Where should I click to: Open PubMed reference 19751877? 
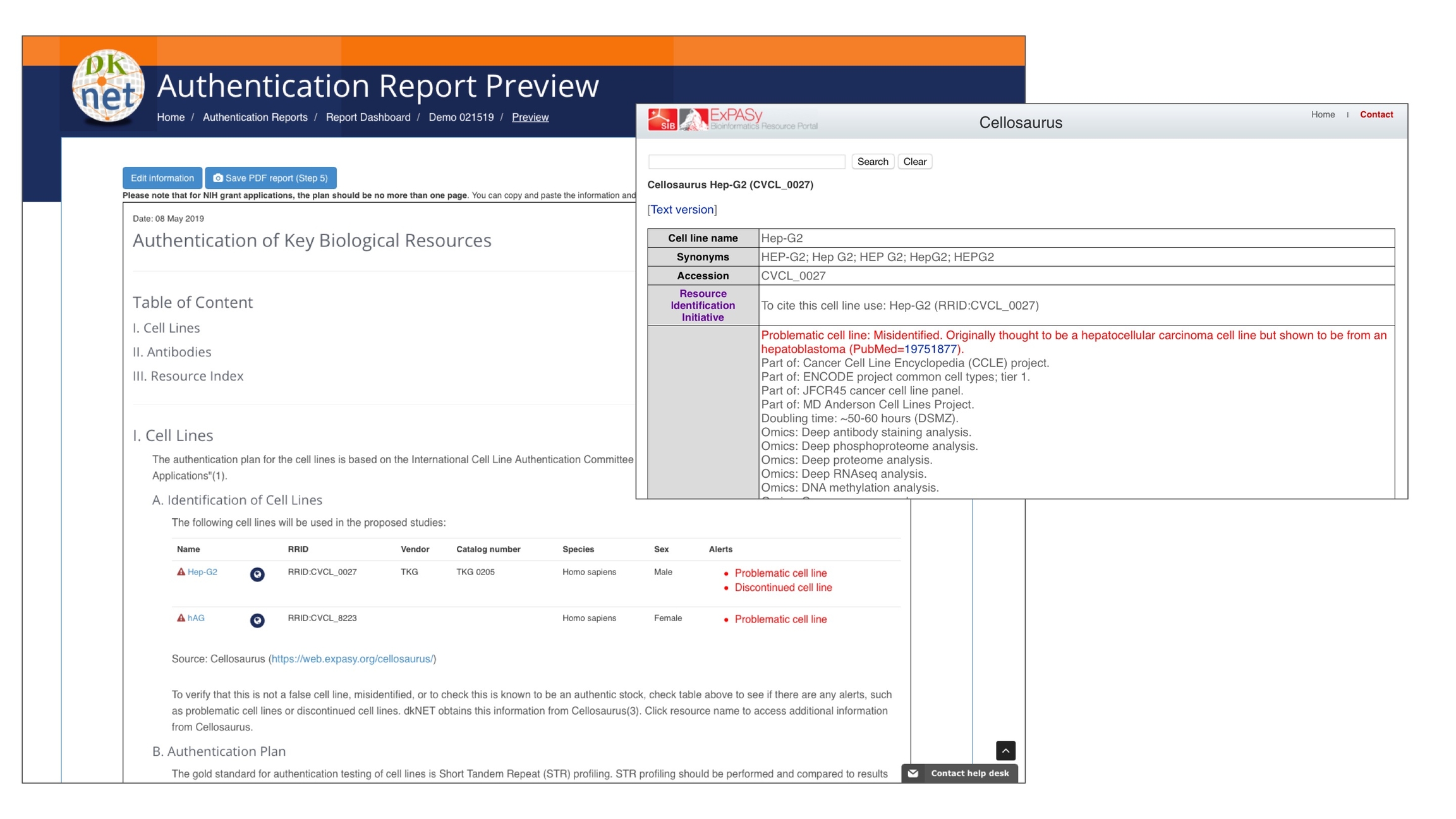[x=930, y=349]
